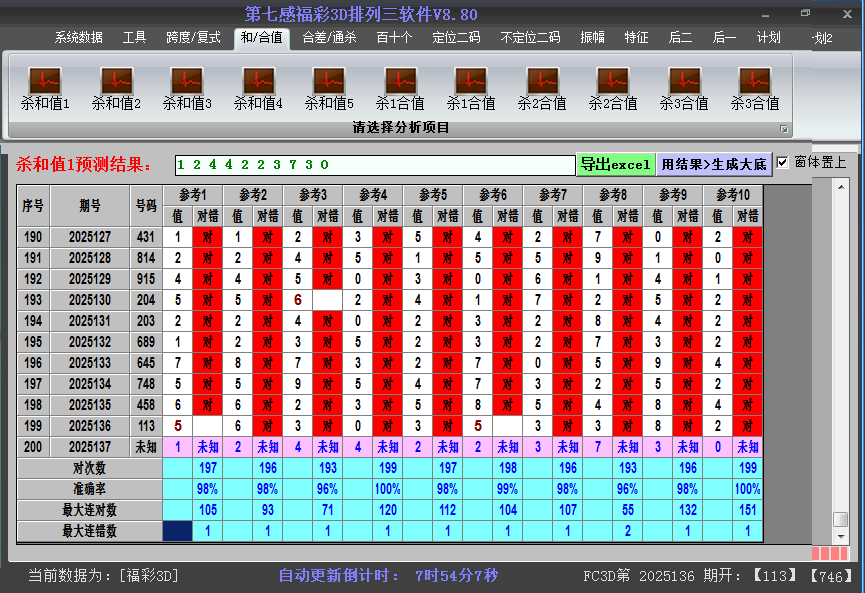Click the table scrollbar down arrow
The image size is (865, 593).
click(841, 536)
